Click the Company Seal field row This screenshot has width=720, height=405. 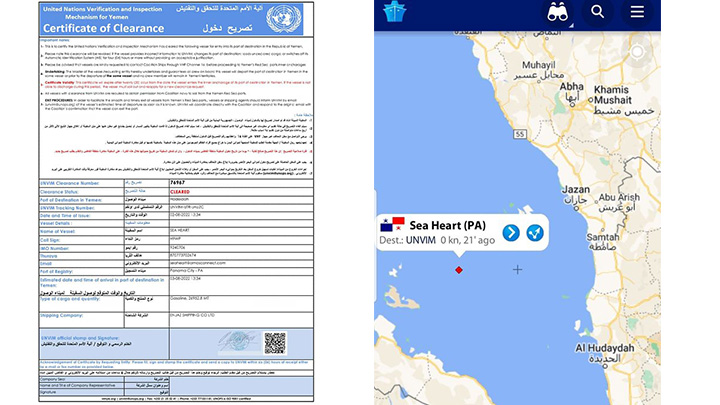(176, 380)
